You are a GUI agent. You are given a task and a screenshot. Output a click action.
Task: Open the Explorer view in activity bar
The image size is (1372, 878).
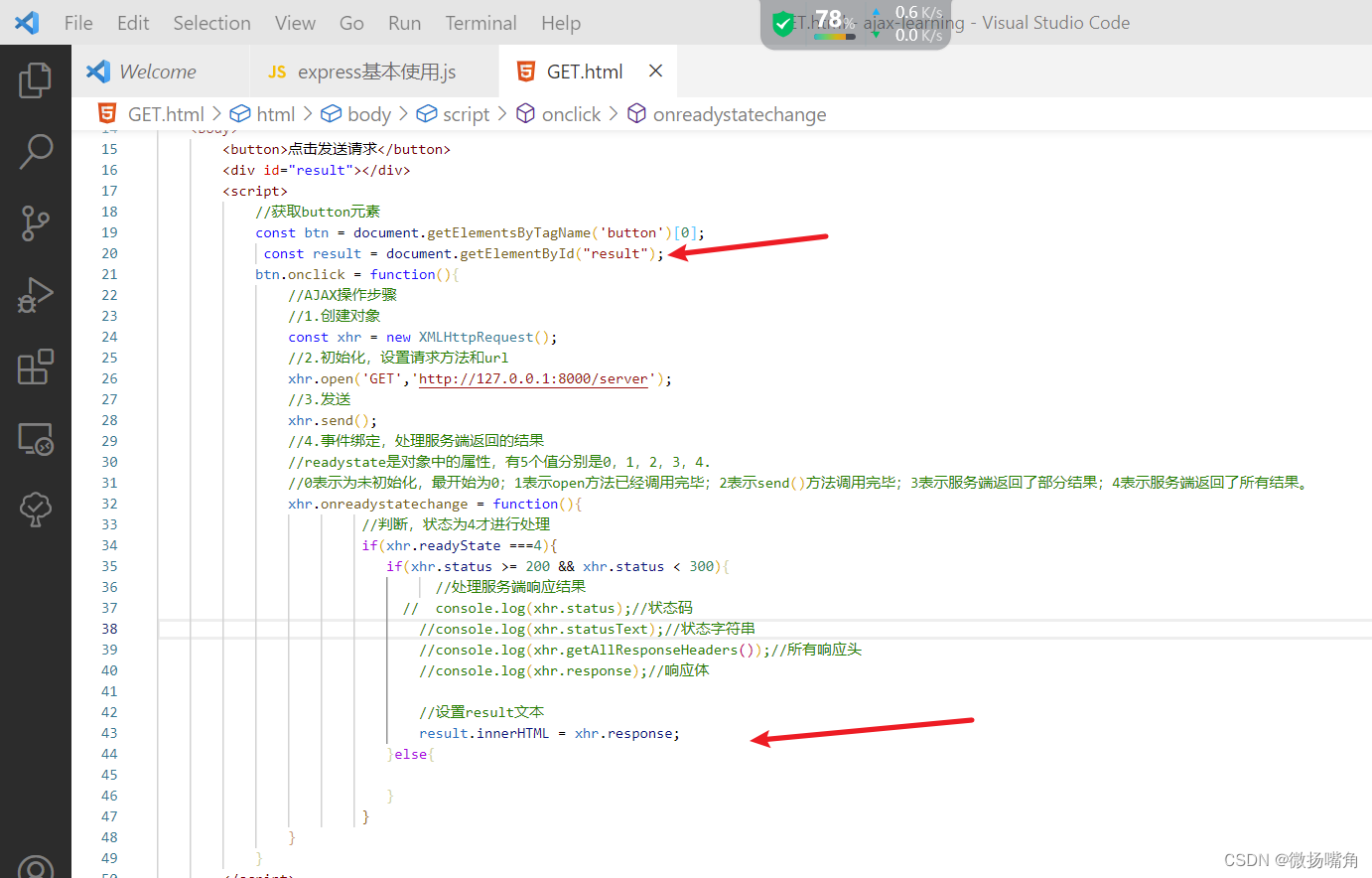pyautogui.click(x=35, y=80)
